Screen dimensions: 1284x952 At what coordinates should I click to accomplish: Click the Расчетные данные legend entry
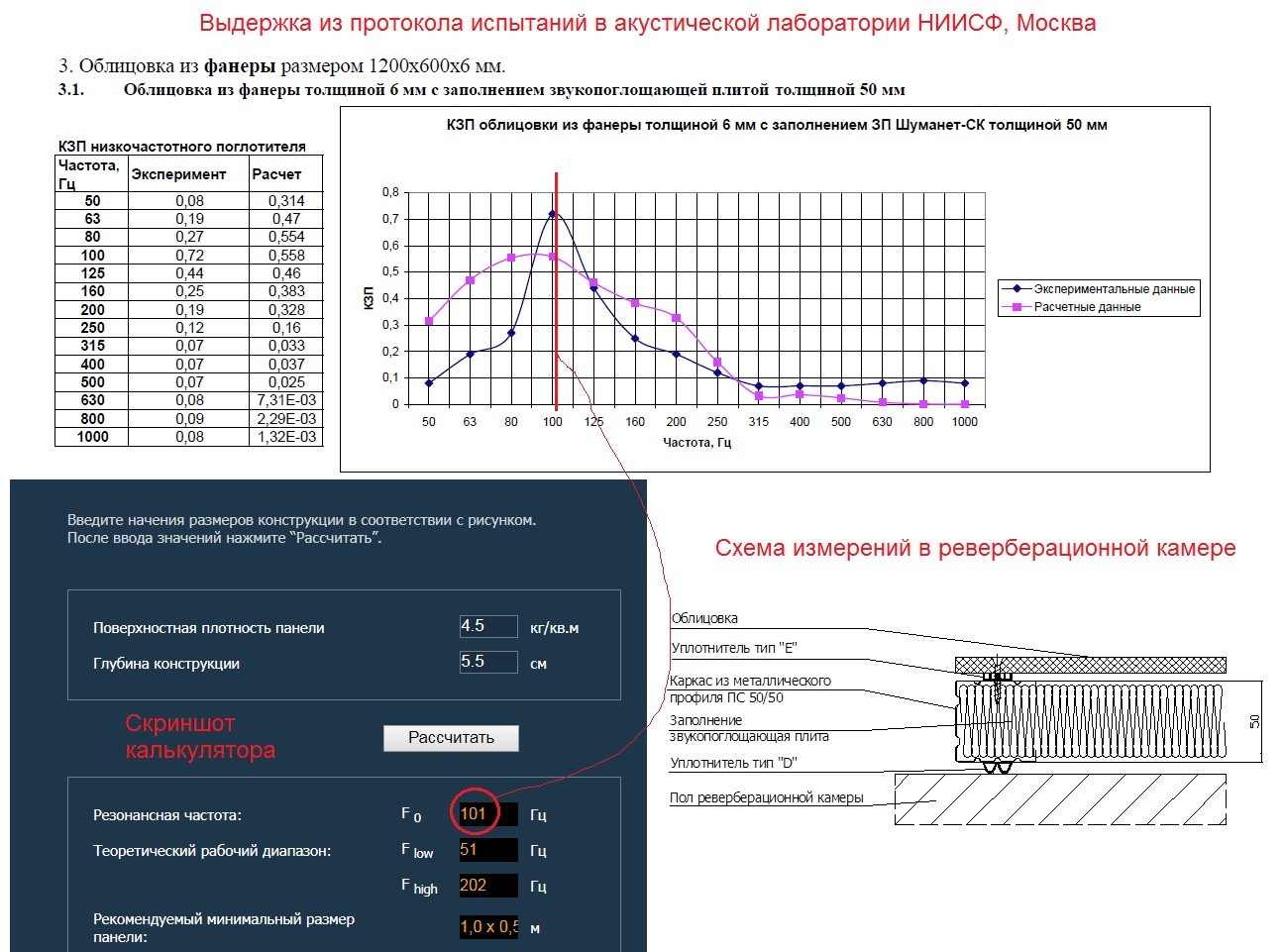click(1073, 307)
